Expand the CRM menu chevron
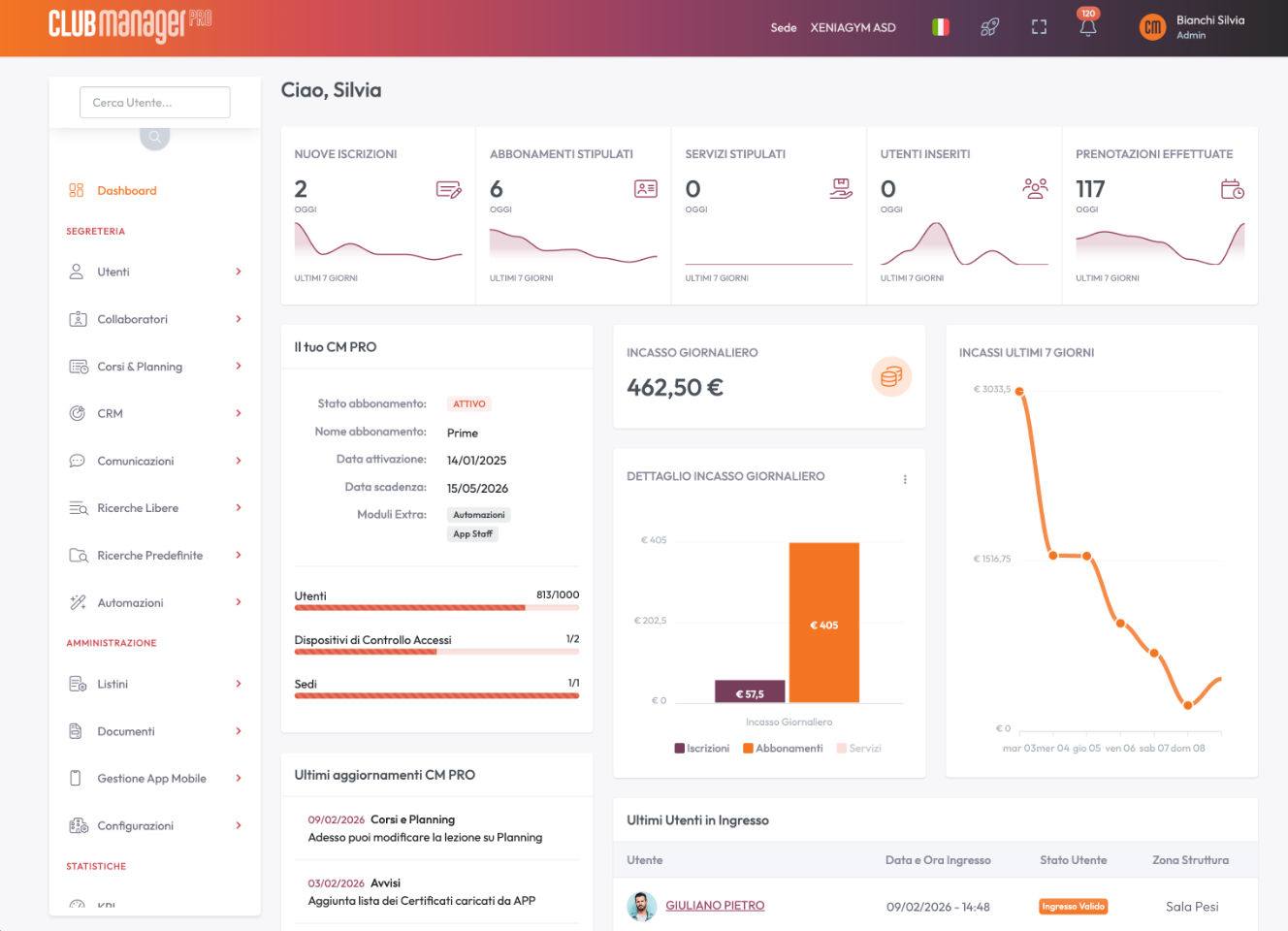The width and height of the screenshot is (1288, 931). coord(239,413)
